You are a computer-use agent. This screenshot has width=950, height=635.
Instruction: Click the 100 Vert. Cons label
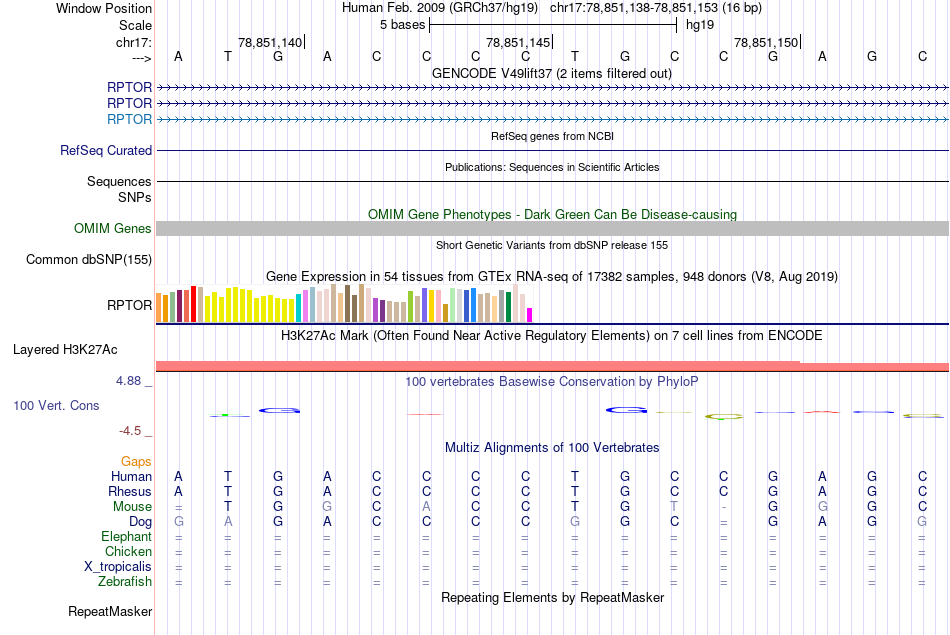coord(56,406)
